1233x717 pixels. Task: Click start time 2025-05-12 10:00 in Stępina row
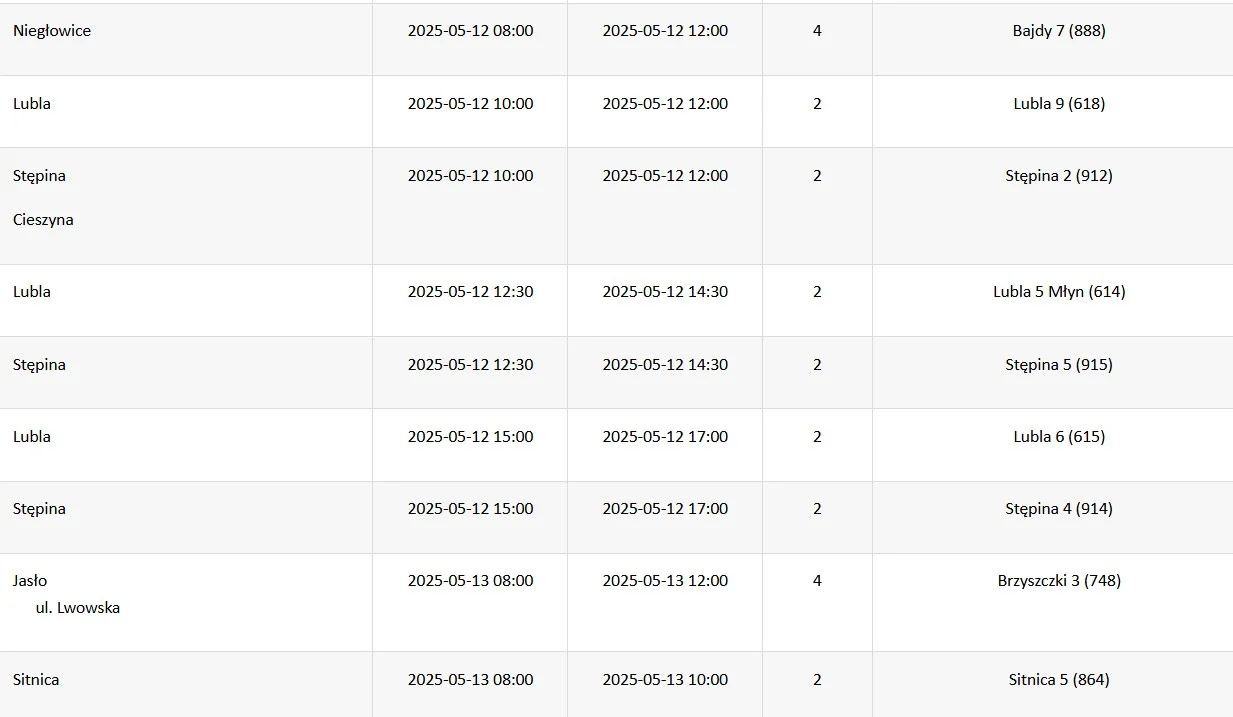tap(470, 176)
